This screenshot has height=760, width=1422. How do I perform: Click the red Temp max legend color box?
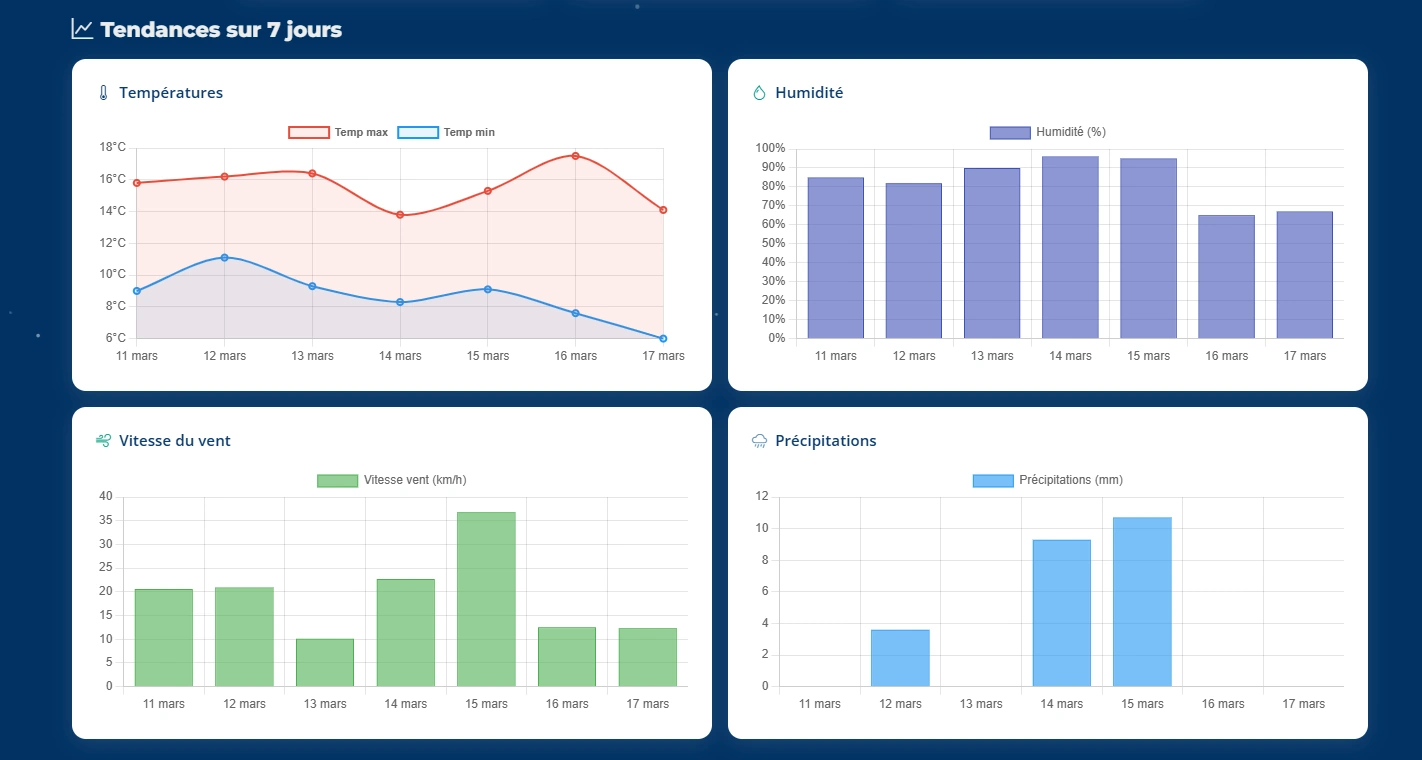[309, 132]
